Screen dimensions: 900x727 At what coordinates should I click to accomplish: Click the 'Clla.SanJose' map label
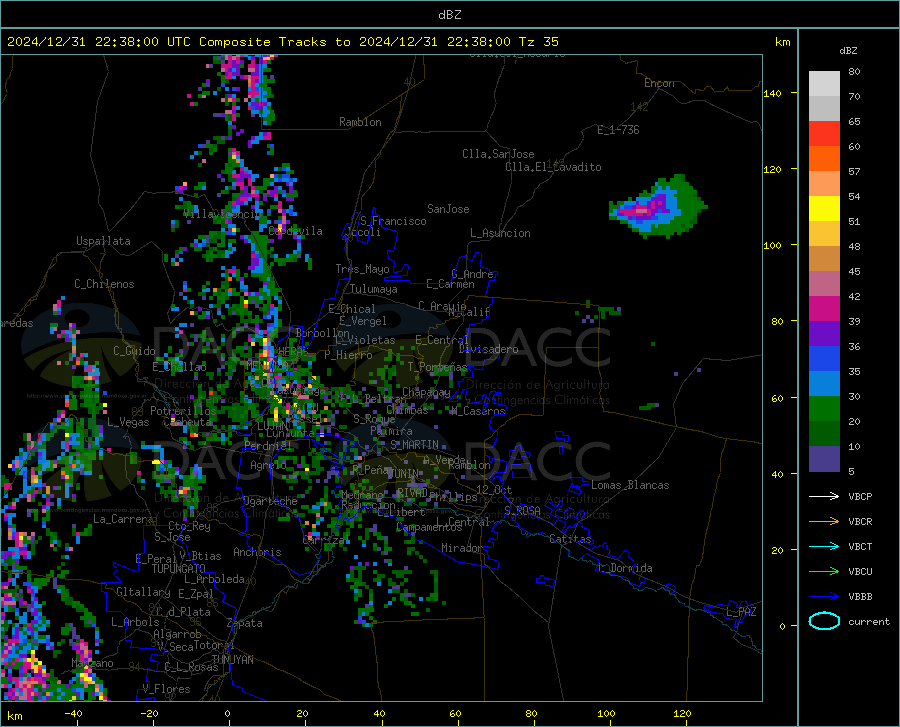[x=498, y=154]
